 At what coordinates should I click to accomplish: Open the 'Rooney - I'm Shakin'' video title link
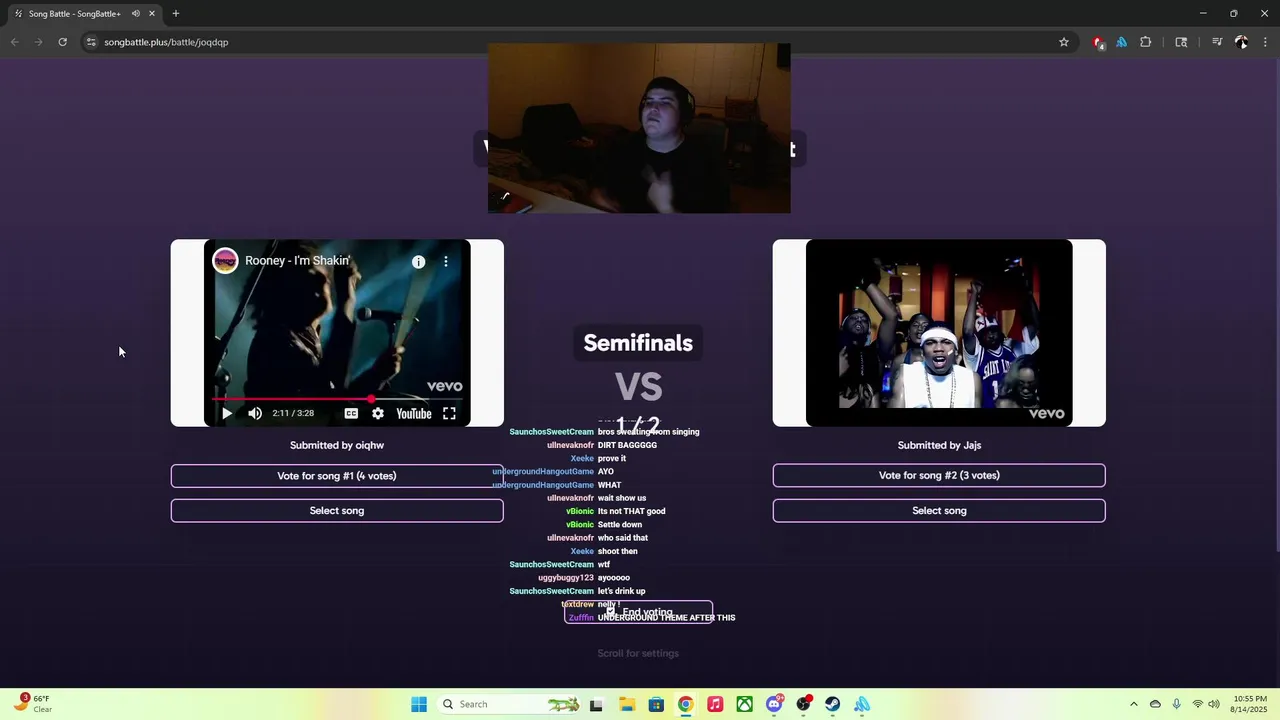click(297, 261)
